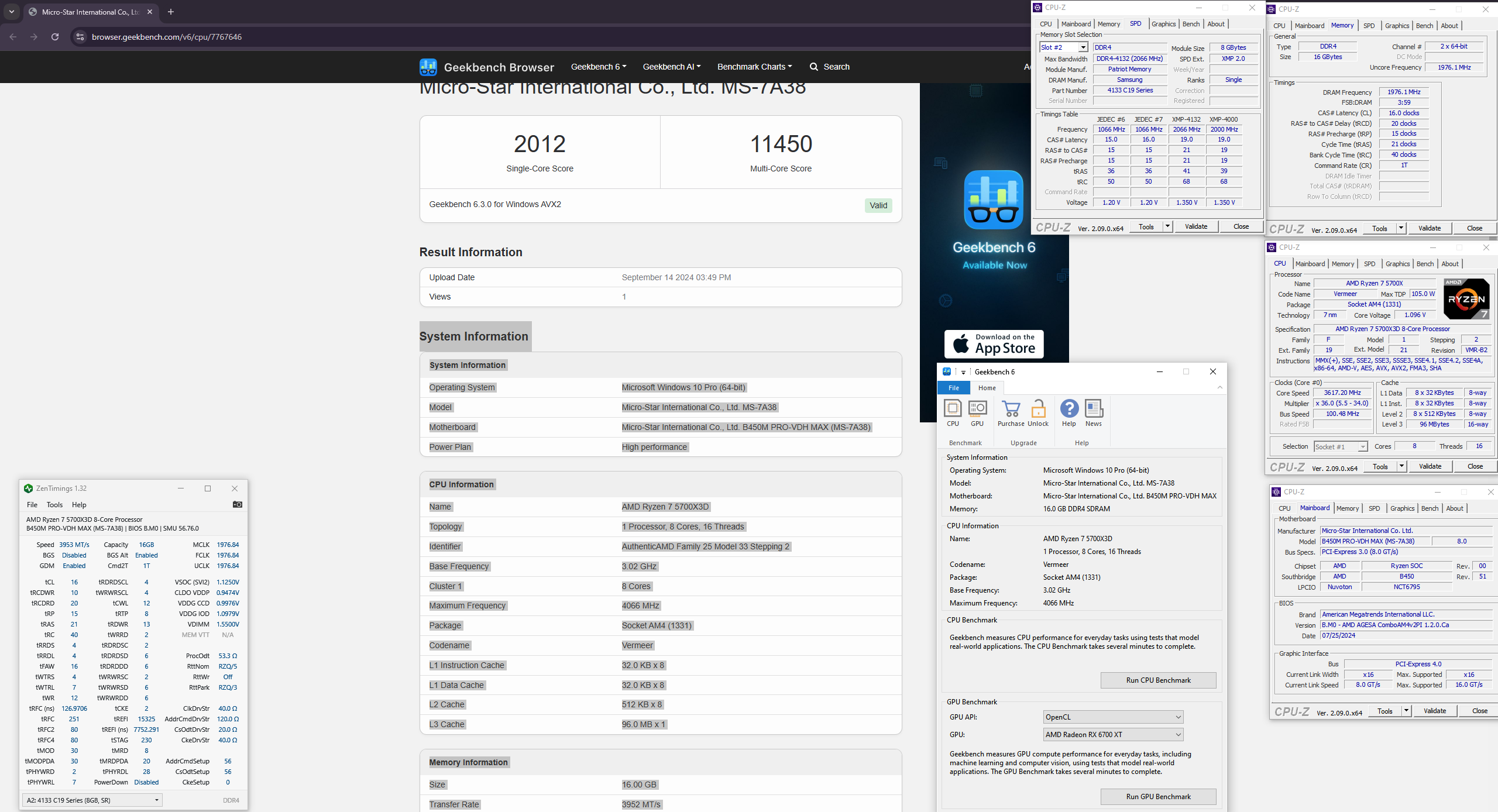This screenshot has height=812, width=1498.
Task: Open File tab in Geekbench 6 ribbon
Action: click(954, 388)
